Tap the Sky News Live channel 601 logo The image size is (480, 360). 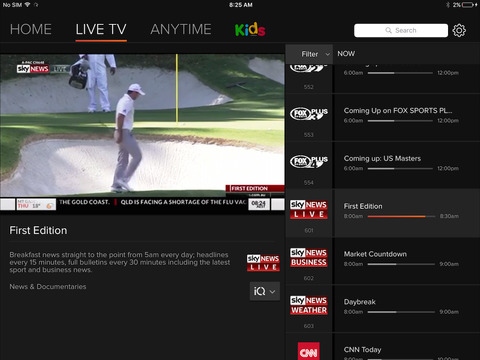coord(309,209)
